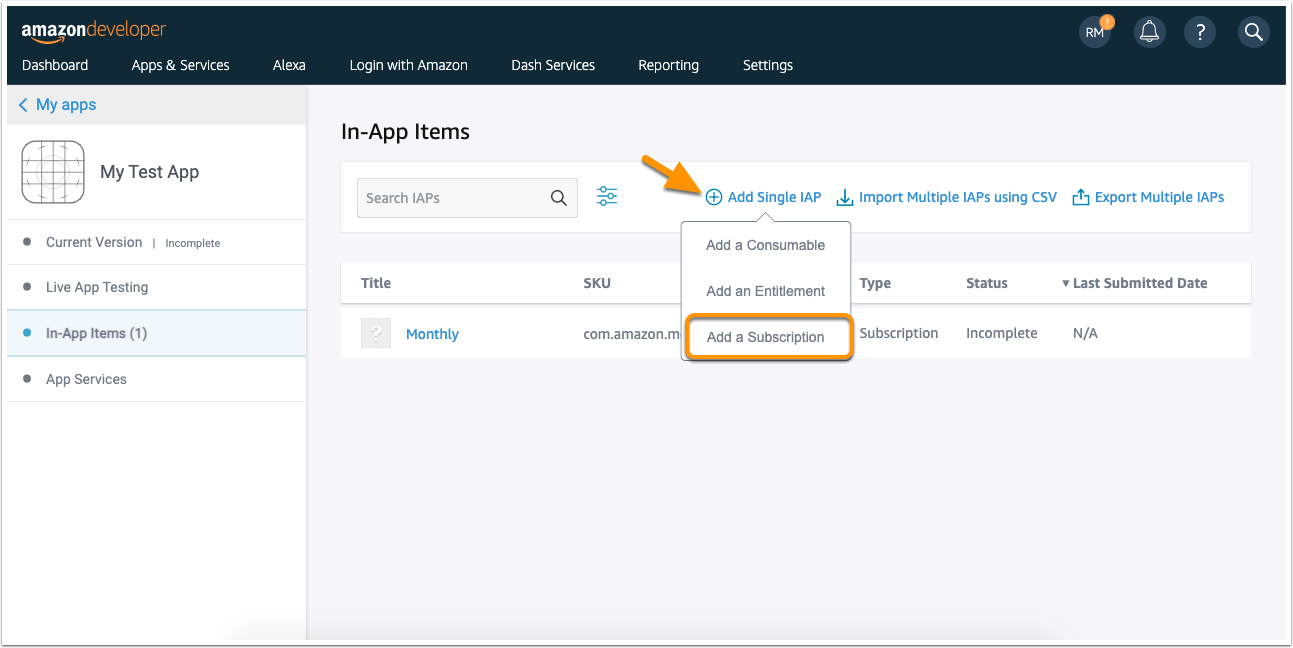Open the Dash Services menu
This screenshot has height=648, width=1293.
point(553,65)
